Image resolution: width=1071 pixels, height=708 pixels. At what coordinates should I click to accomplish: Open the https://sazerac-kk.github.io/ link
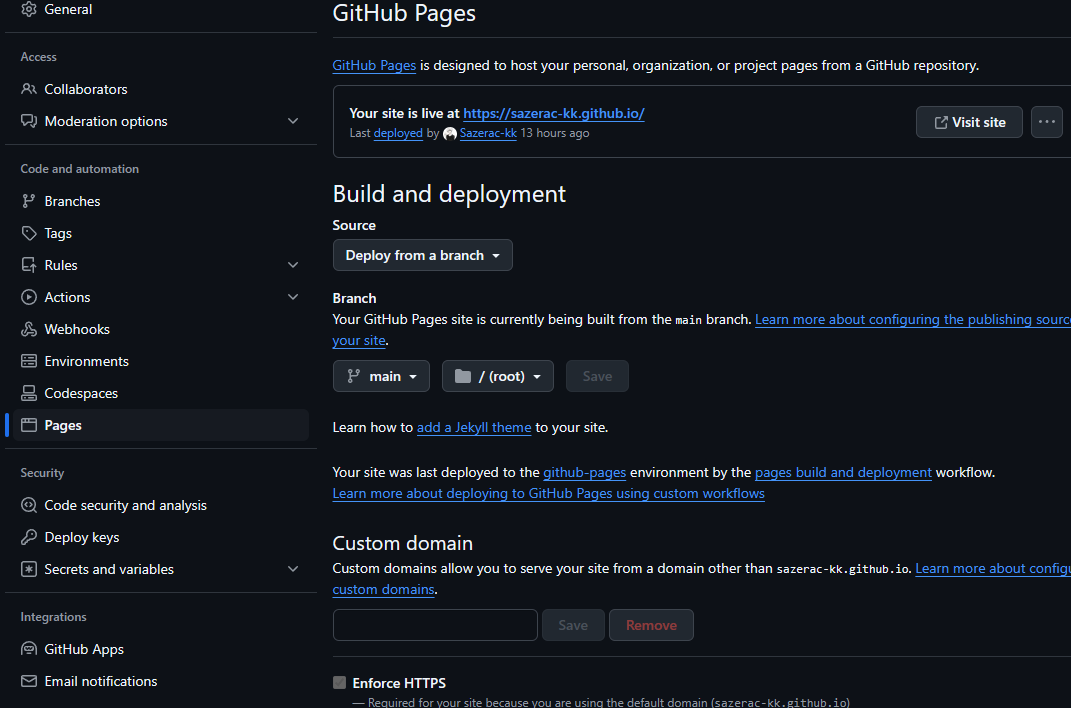tap(554, 113)
